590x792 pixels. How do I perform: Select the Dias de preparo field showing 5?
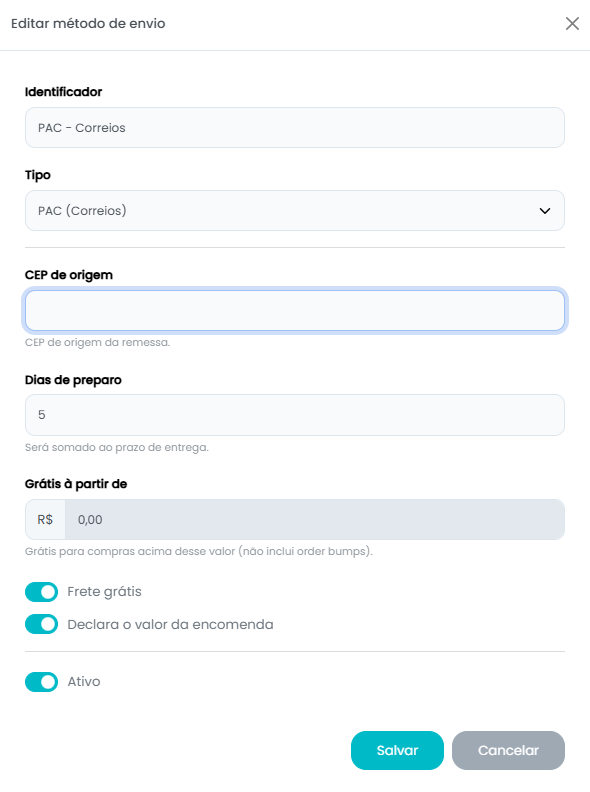pyautogui.click(x=294, y=415)
